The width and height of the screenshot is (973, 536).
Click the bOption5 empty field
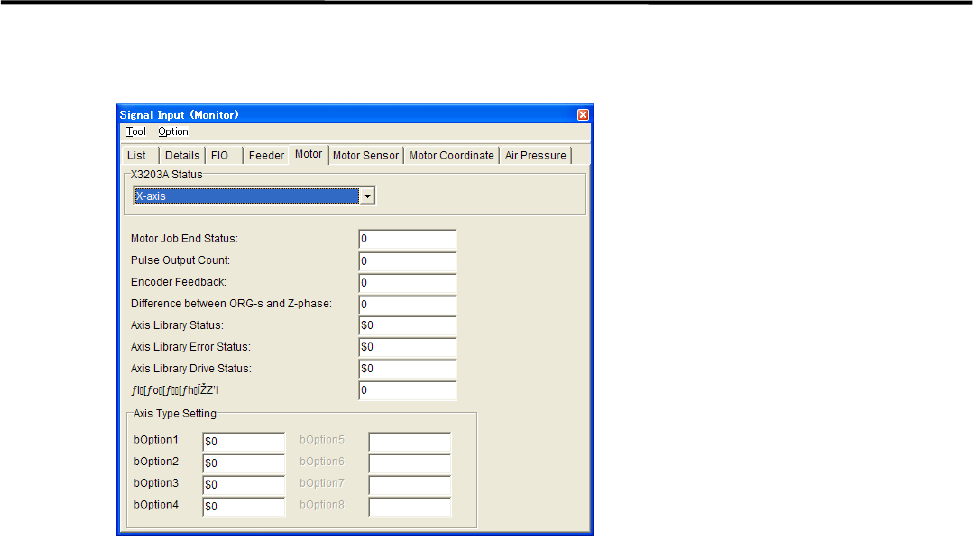pos(410,442)
